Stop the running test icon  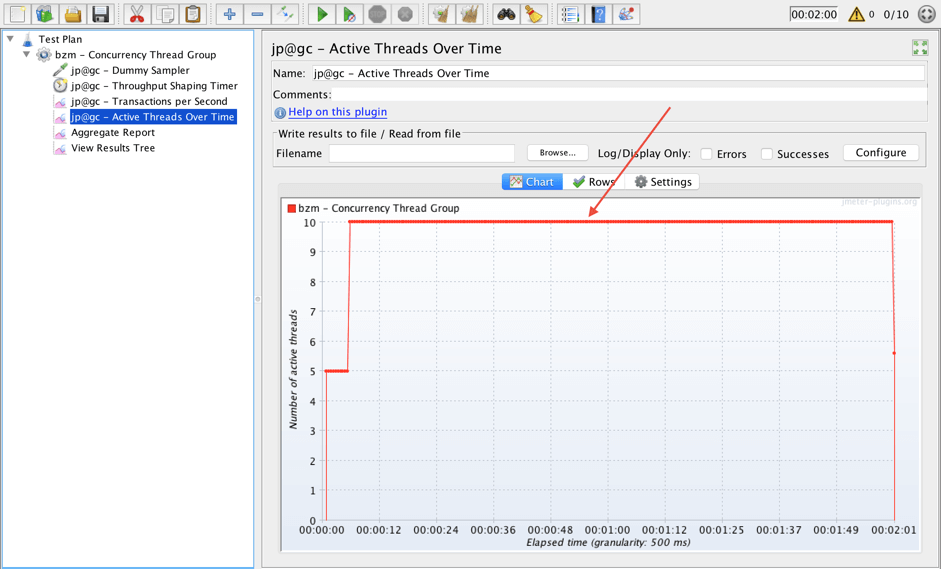point(377,14)
